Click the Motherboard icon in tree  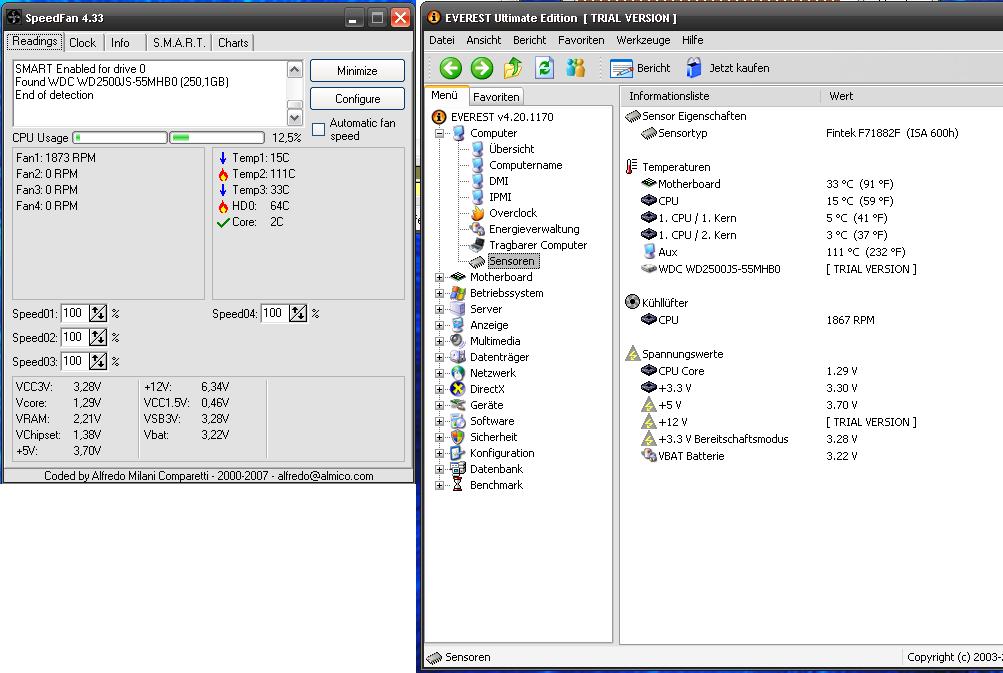pyautogui.click(x=457, y=277)
